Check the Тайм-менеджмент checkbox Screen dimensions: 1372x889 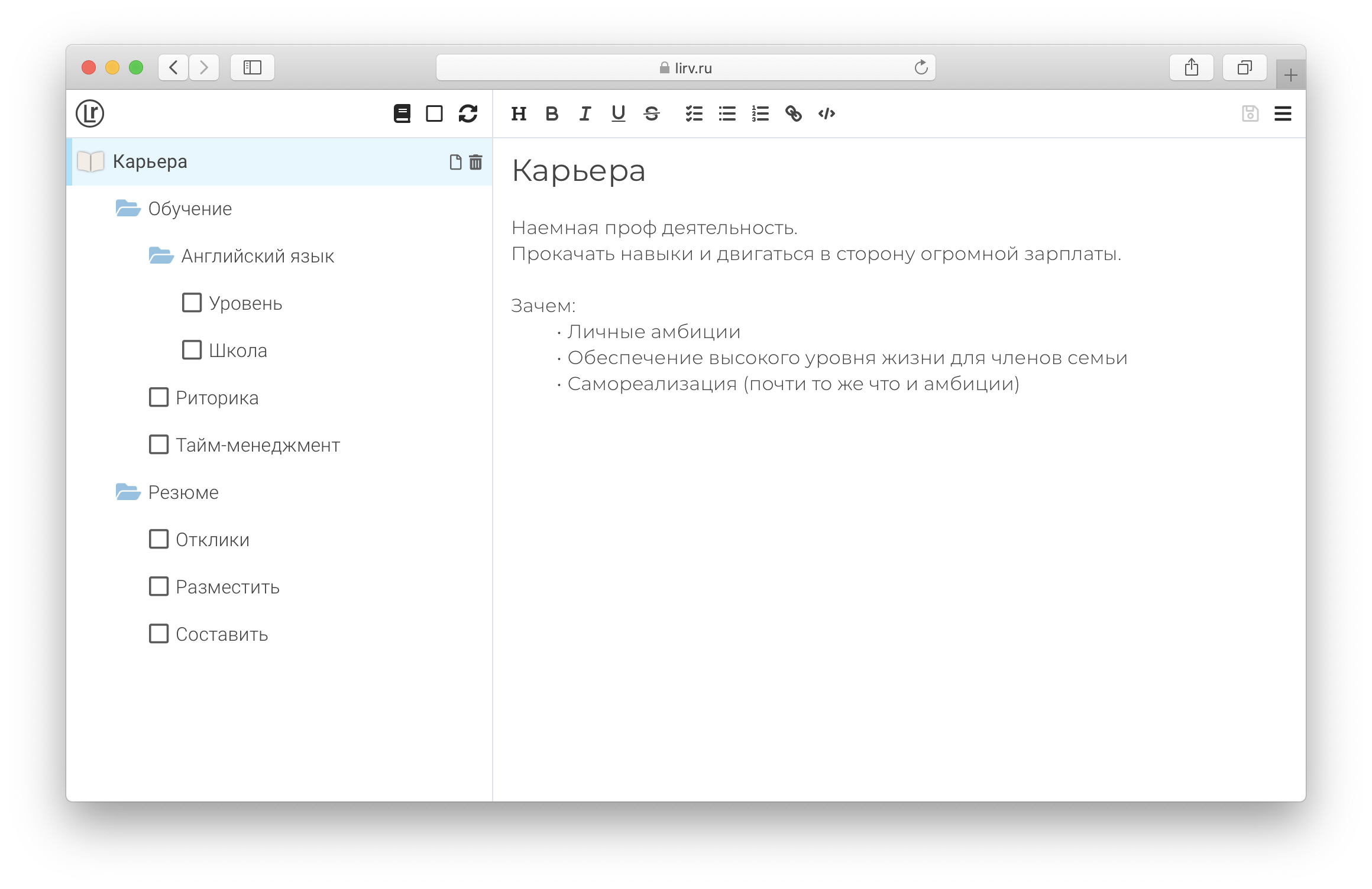tap(158, 444)
